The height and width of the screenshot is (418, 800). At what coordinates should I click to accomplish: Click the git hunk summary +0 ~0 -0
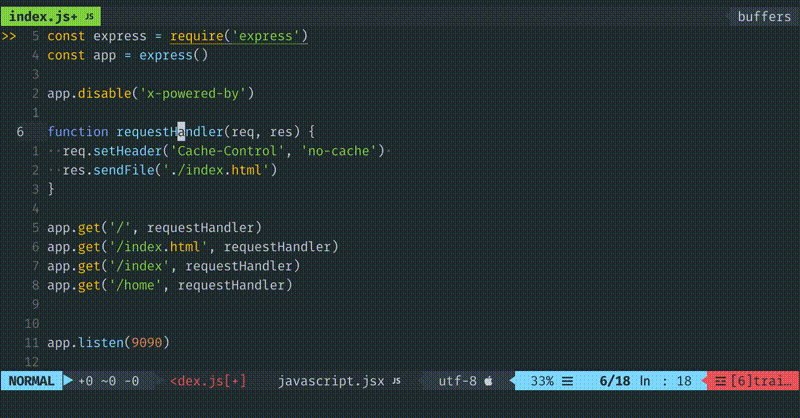coord(109,381)
